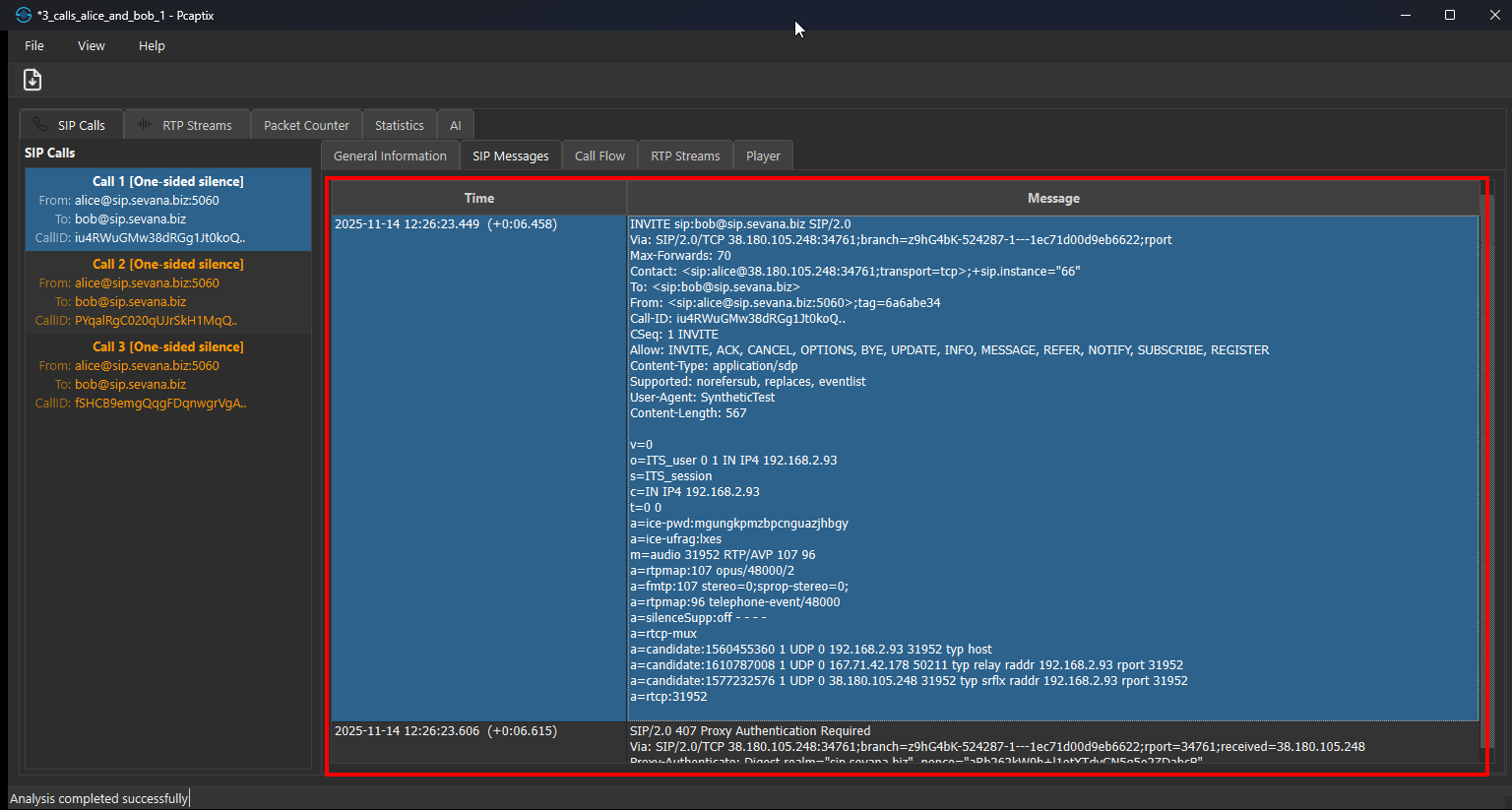Click CallID iu4RWuGMw38dRGg1Jt0koQ.. in Call 1
The height and width of the screenshot is (810, 1512).
pyautogui.click(x=141, y=237)
